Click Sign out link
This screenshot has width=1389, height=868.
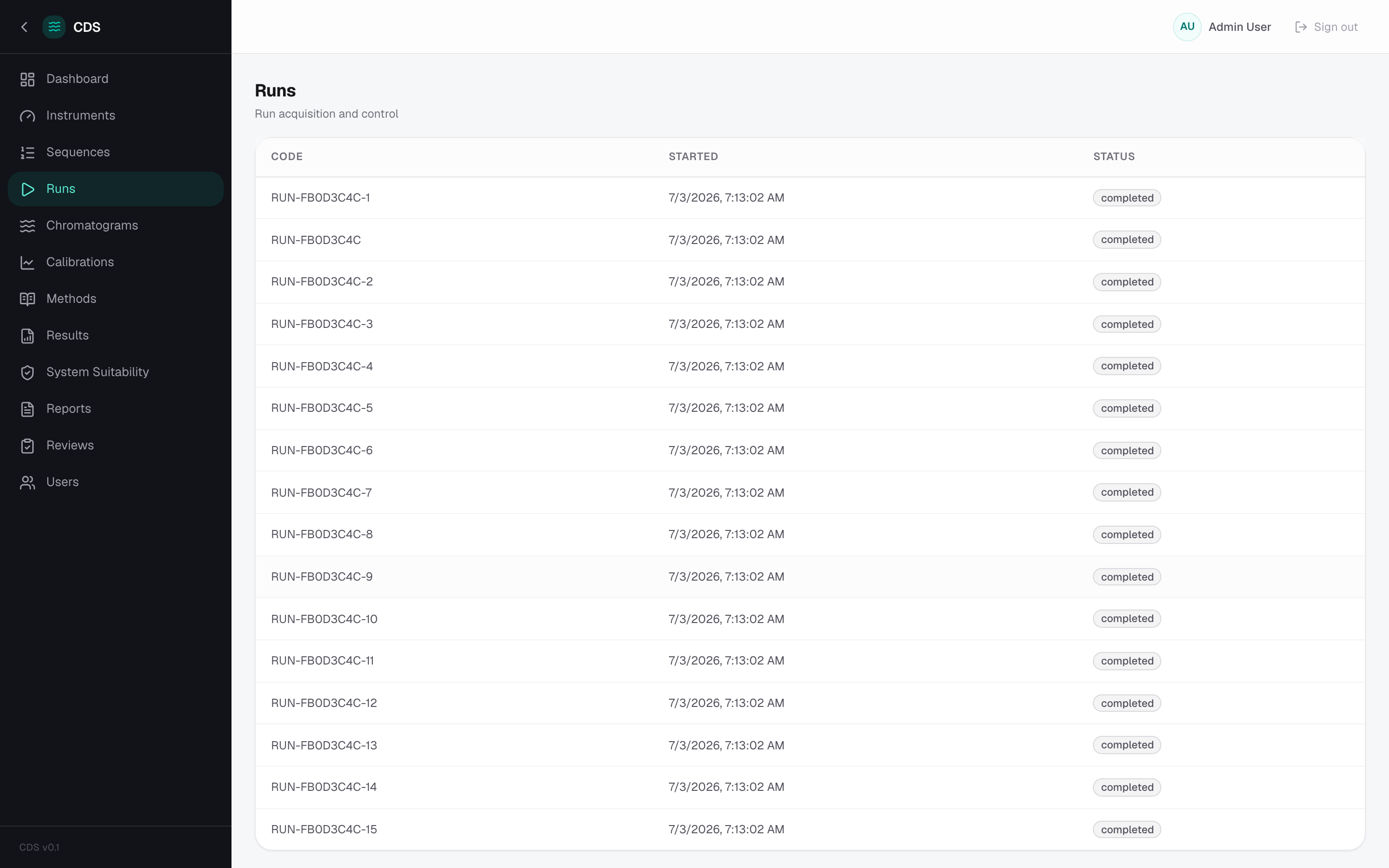1326,27
